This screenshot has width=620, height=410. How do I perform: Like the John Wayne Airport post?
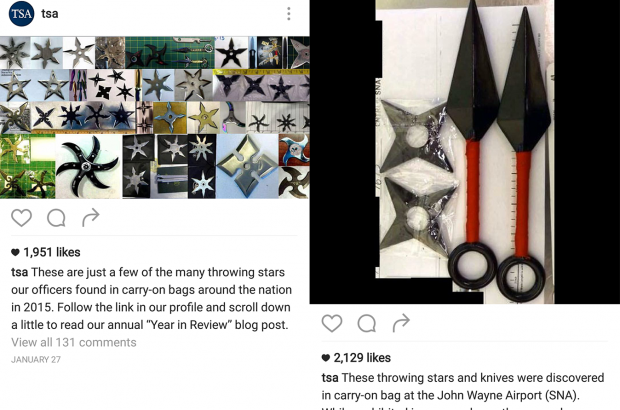pos(332,323)
